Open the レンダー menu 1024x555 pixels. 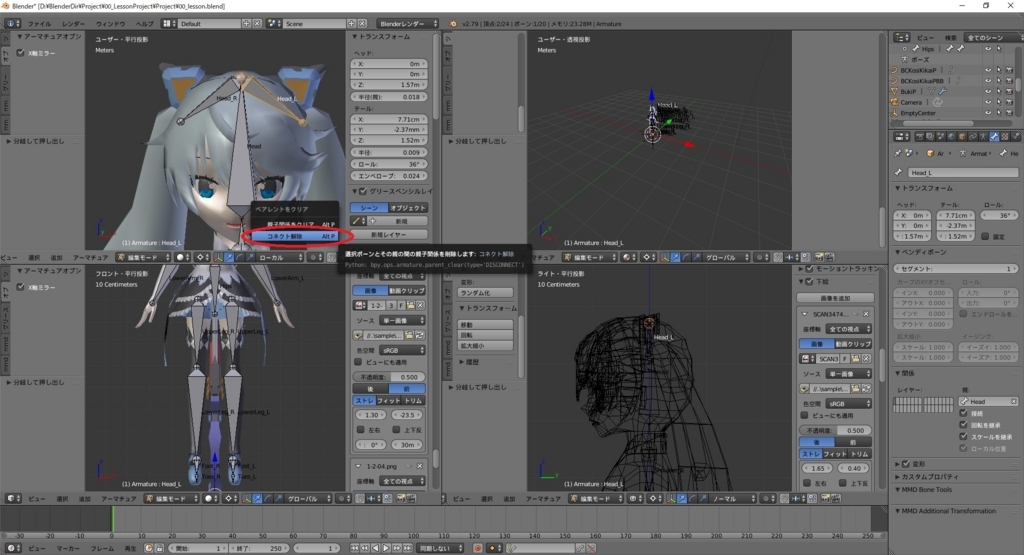coord(73,24)
